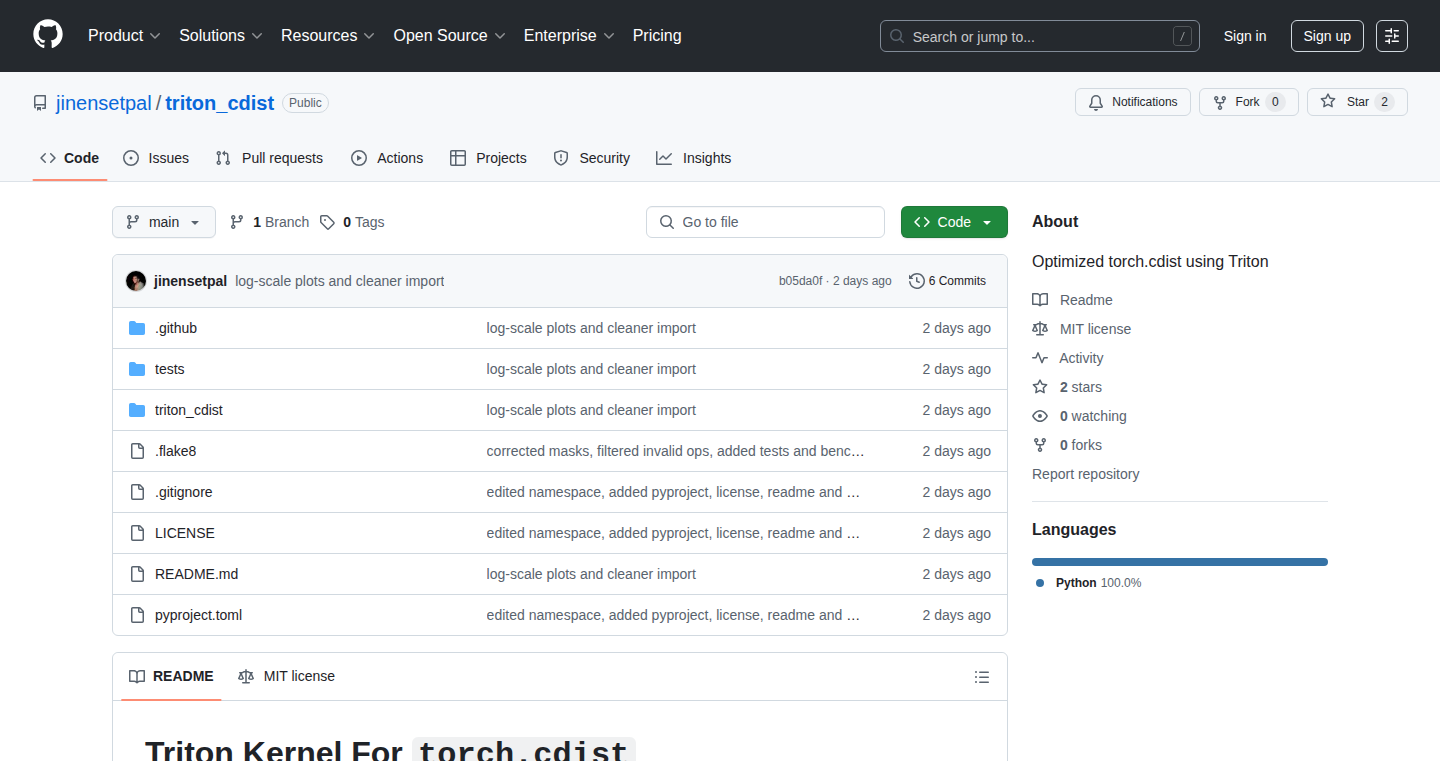Open commit hash b05da0f
Image resolution: width=1440 pixels, height=761 pixels.
coord(800,281)
